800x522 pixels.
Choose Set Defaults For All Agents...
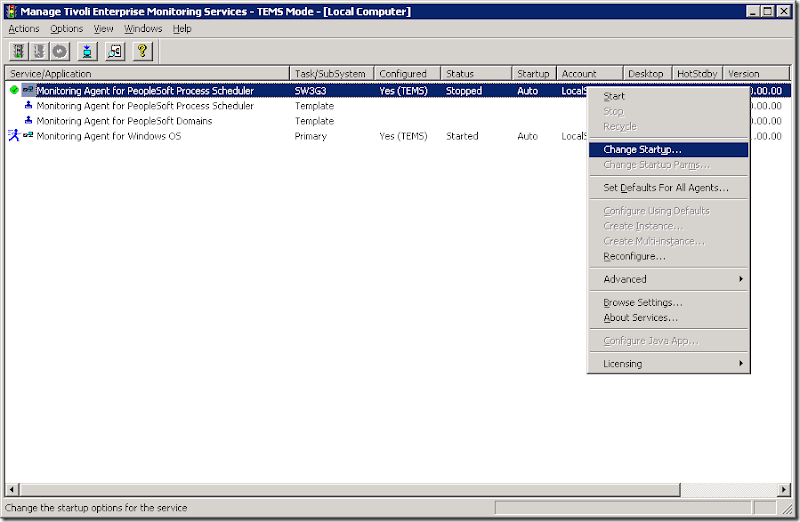[x=668, y=188]
